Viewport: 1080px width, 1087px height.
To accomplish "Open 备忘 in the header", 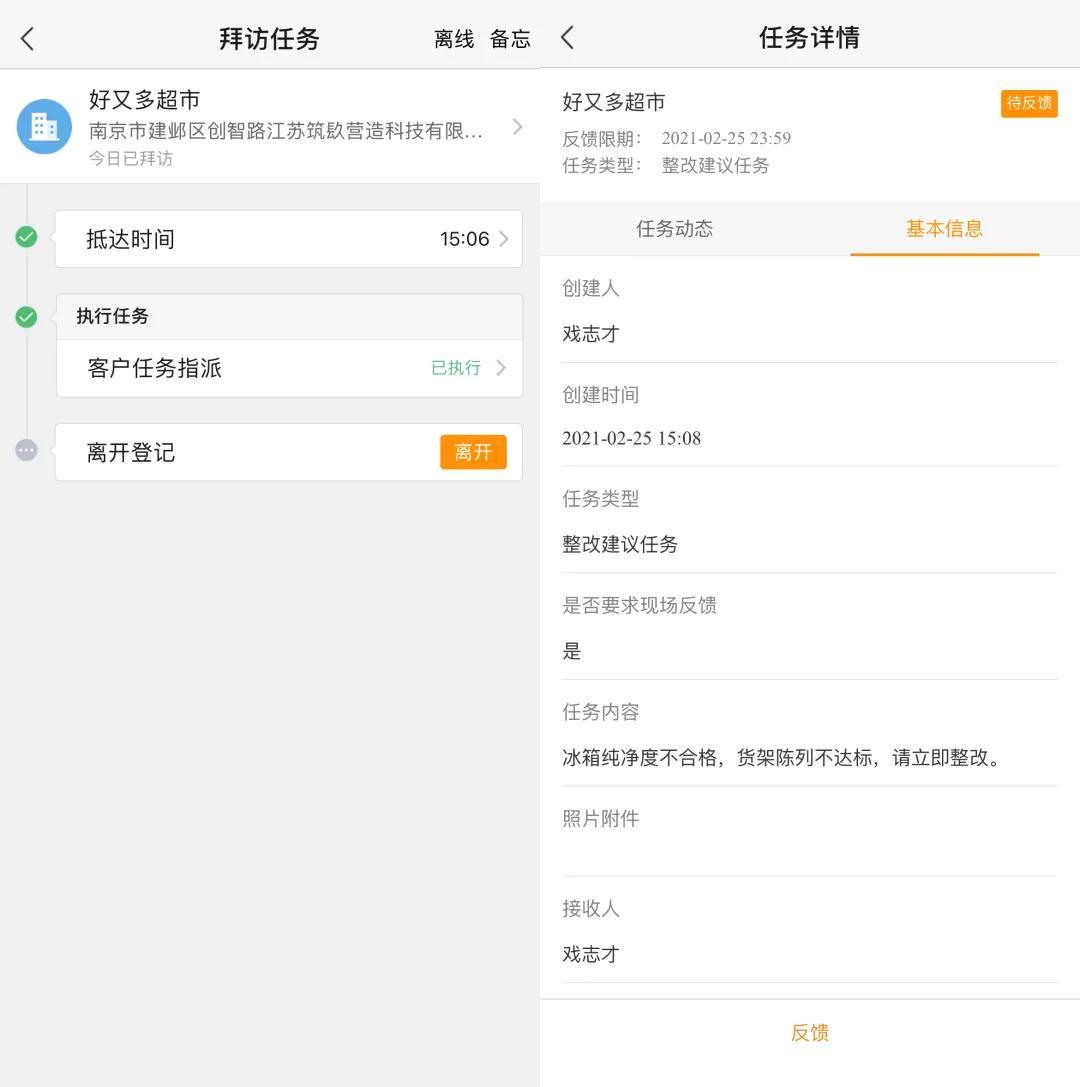I will pyautogui.click(x=510, y=39).
